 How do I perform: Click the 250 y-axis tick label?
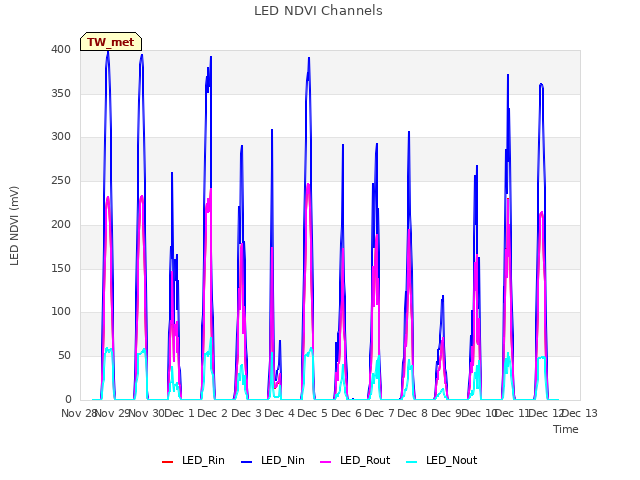61,180
